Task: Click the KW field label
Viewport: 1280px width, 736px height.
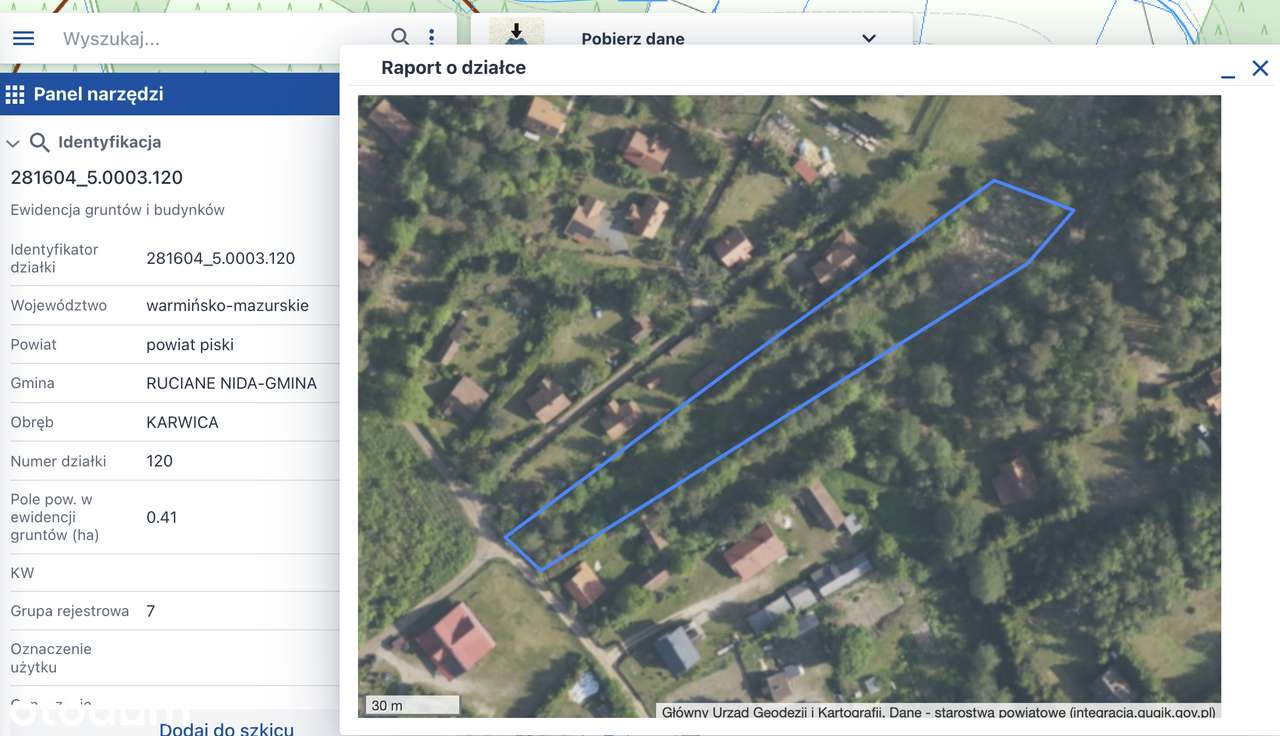Action: tap(22, 573)
